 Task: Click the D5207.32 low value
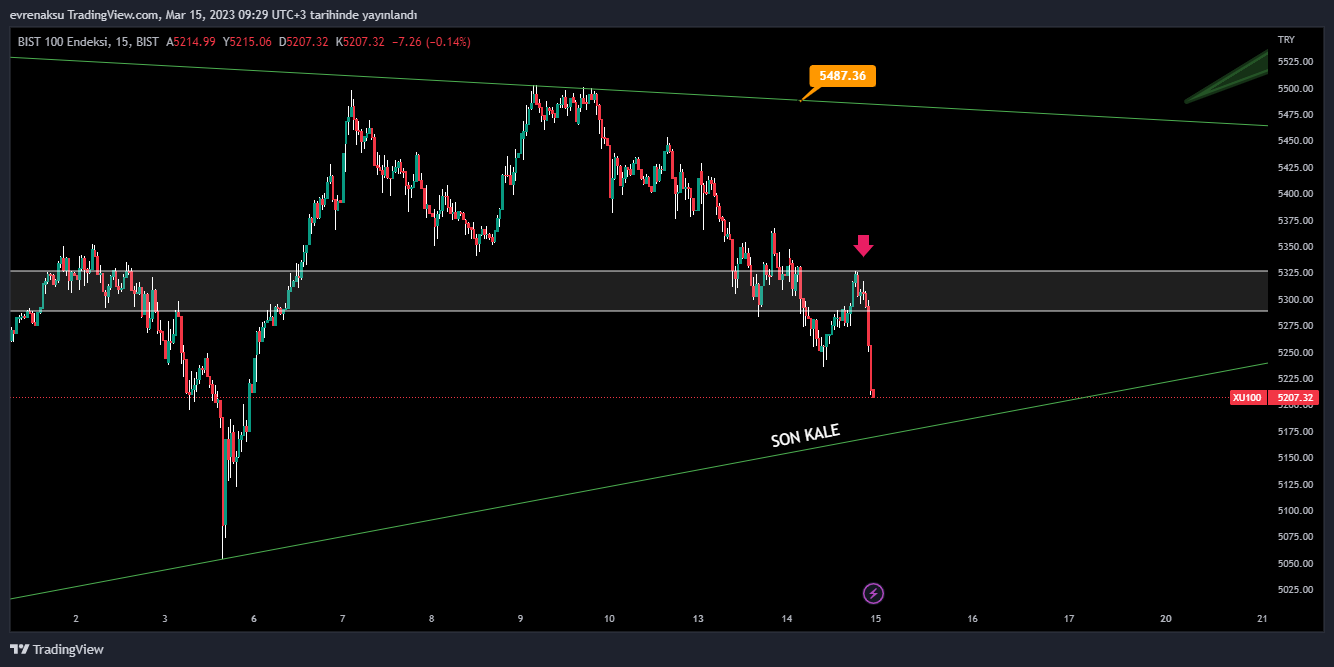point(303,42)
